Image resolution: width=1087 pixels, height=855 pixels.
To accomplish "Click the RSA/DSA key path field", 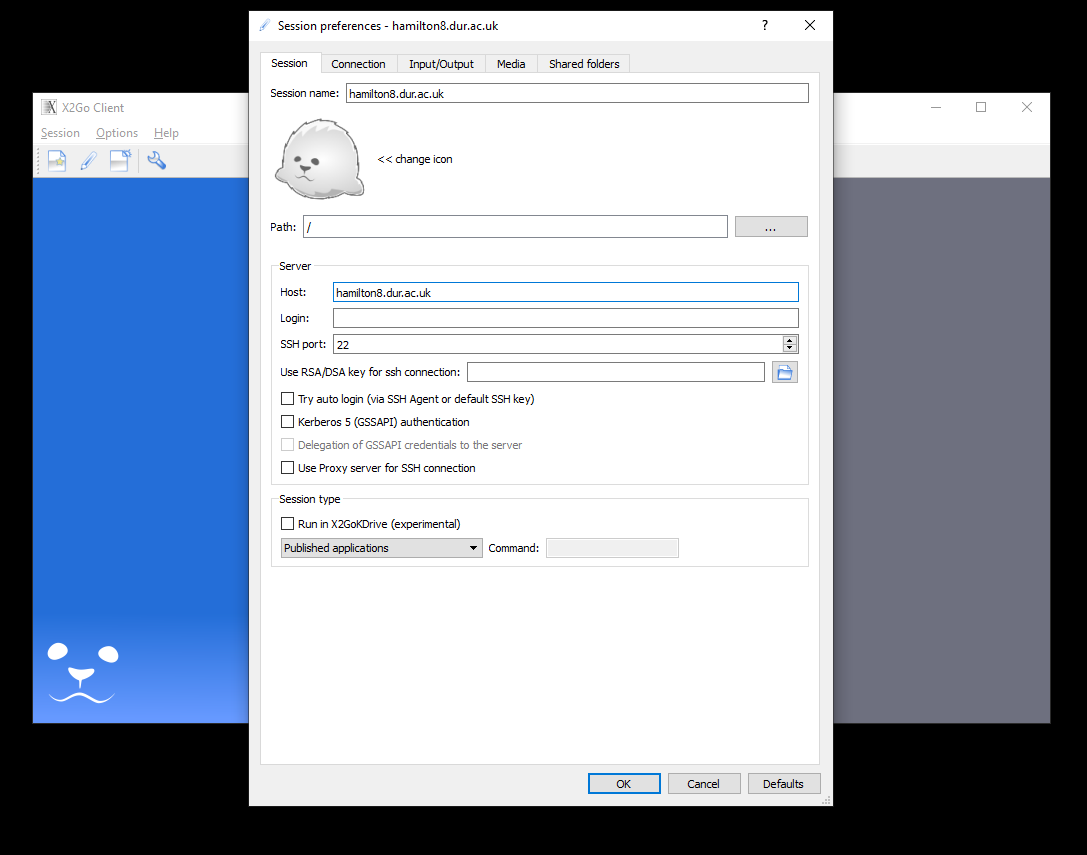I will 616,372.
